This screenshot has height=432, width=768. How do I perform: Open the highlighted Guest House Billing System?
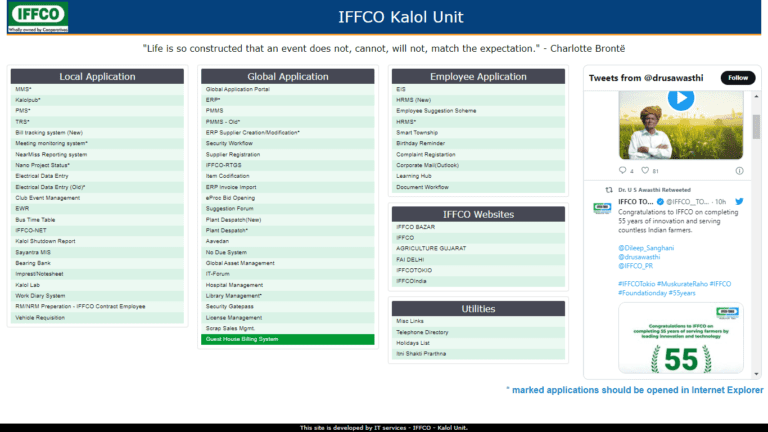288,339
